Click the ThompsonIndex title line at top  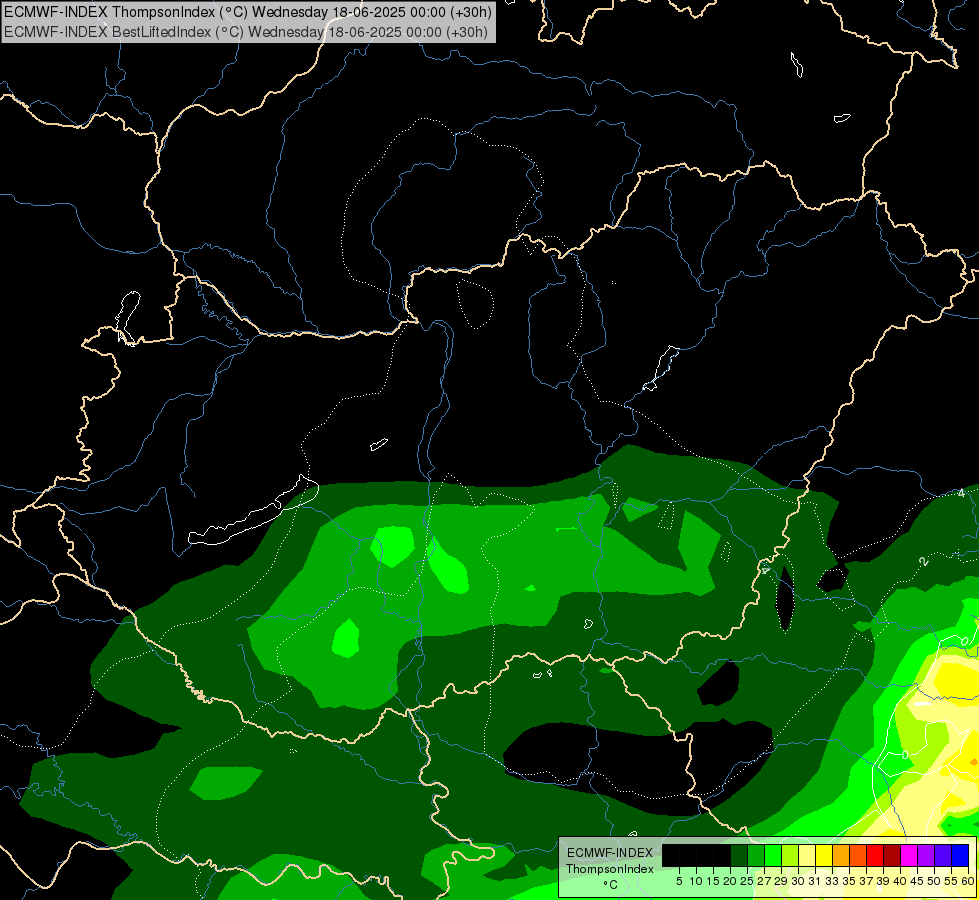248,11
